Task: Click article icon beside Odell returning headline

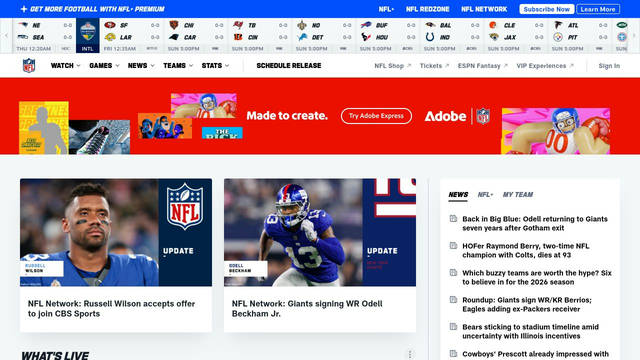Action: pos(453,219)
